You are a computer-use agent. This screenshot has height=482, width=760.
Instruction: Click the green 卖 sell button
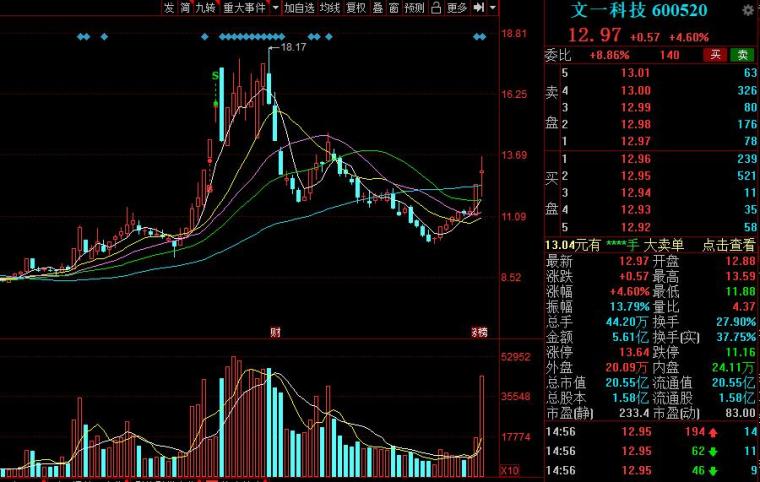pyautogui.click(x=742, y=55)
